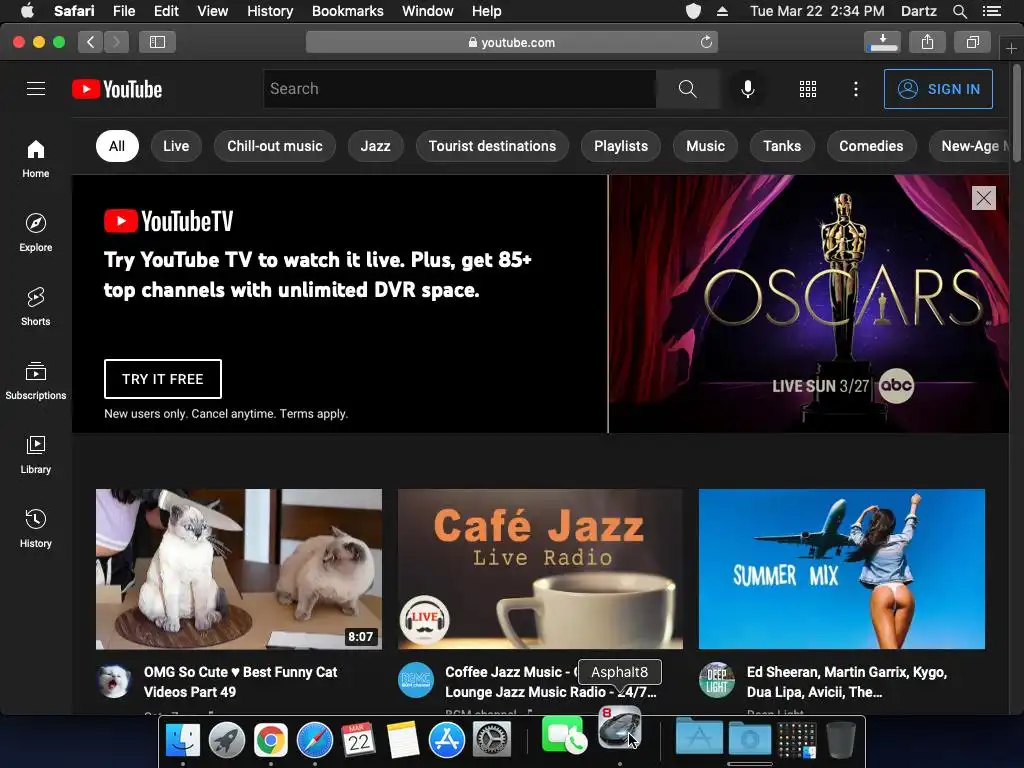Select the Music filter chip
1024x768 pixels.
point(705,146)
